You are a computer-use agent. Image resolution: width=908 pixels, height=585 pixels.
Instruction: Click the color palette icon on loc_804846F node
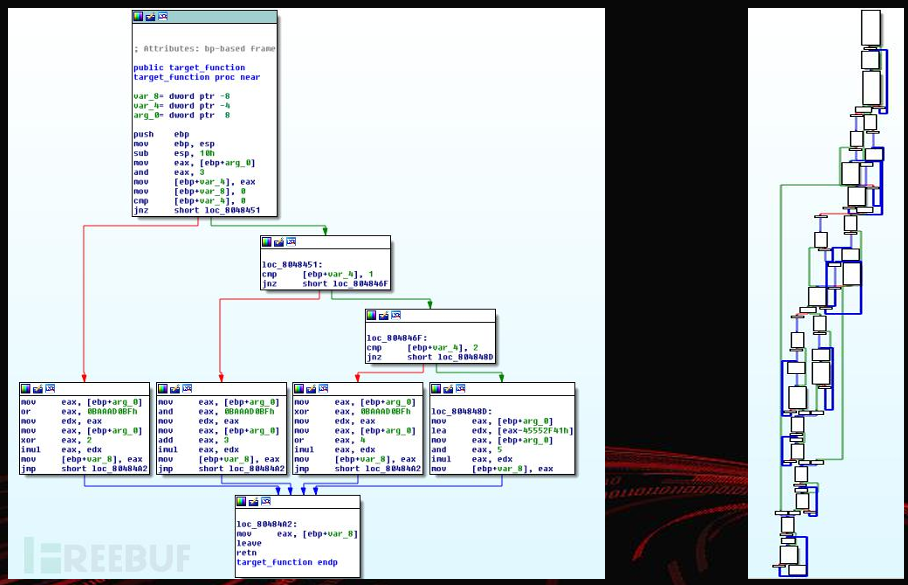pos(372,316)
